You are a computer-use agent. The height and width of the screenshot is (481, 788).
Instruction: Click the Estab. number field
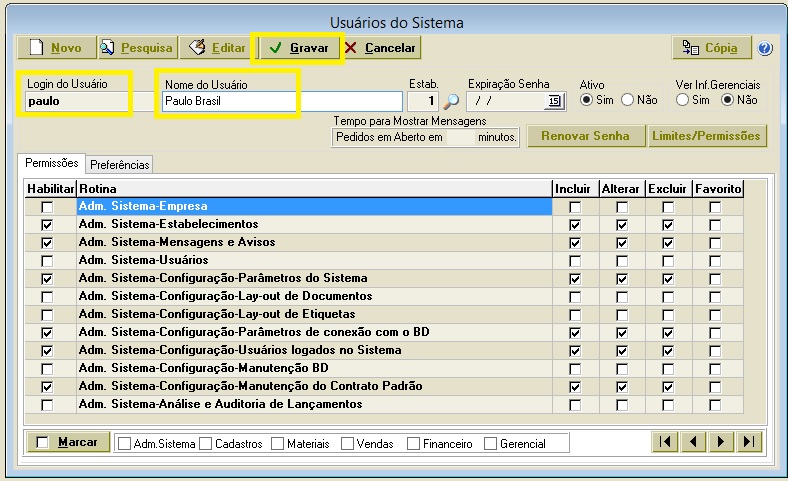point(423,101)
